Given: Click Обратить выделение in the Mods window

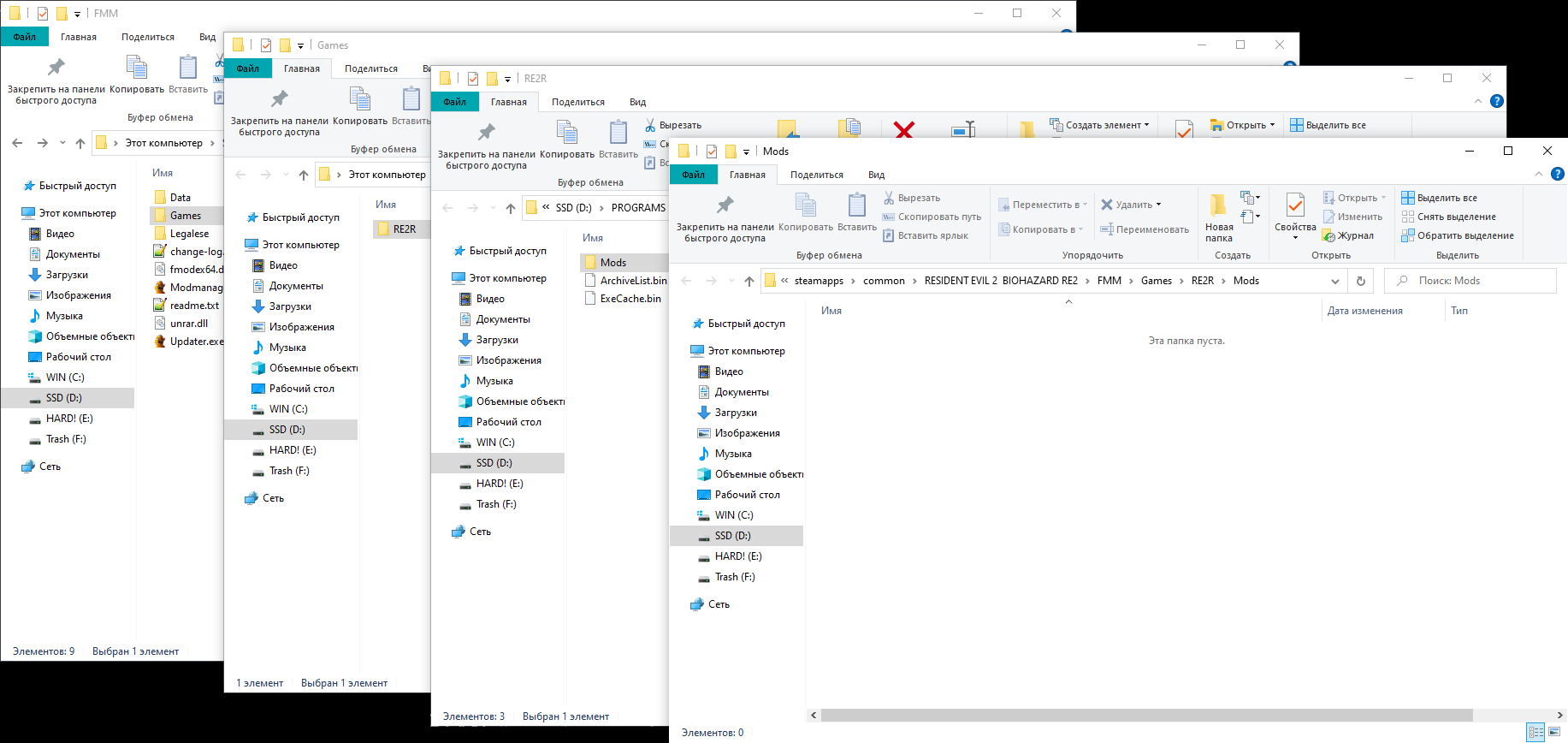Looking at the screenshot, I should (1458, 235).
